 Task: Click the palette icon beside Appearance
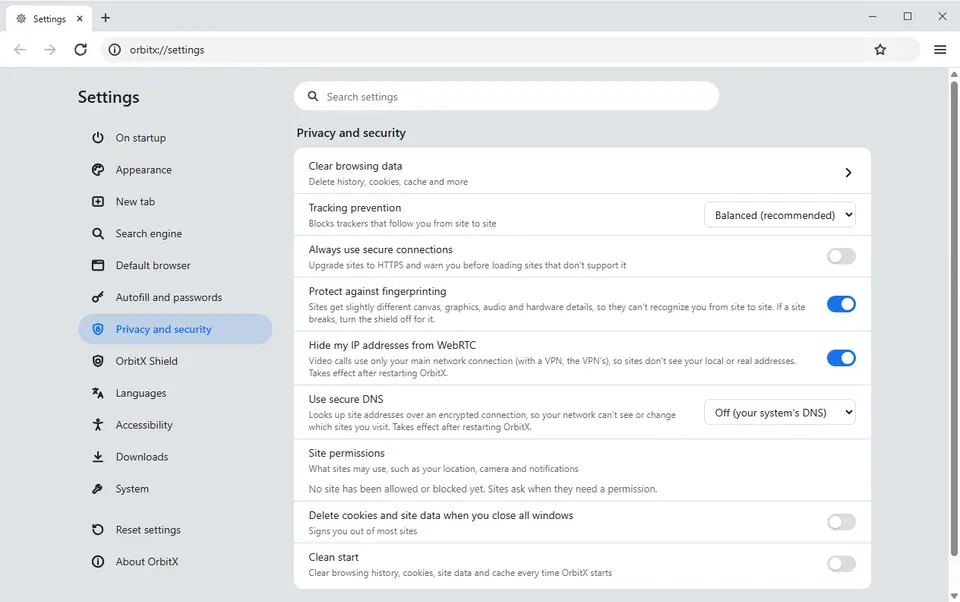click(x=98, y=170)
